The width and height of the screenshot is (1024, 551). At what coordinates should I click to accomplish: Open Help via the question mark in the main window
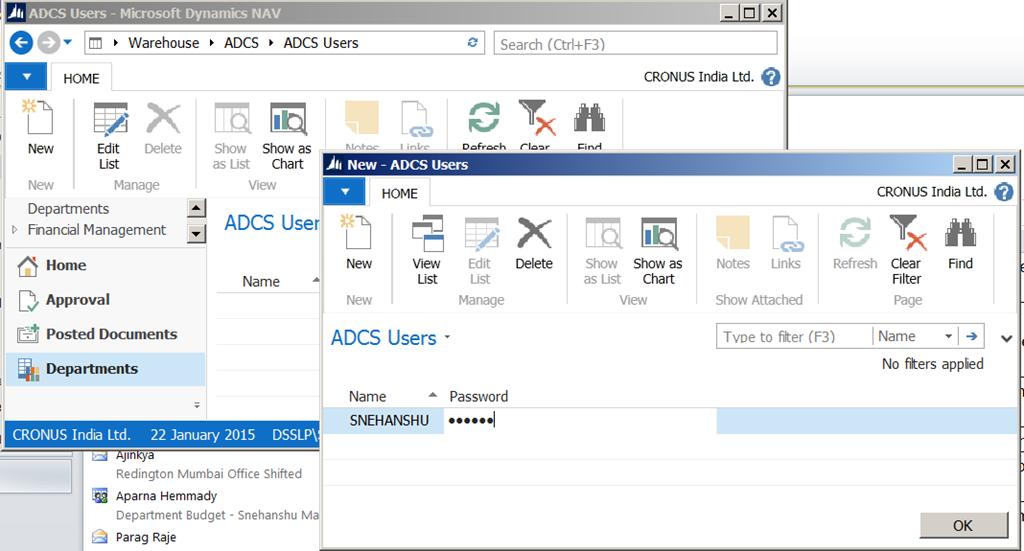coord(771,77)
